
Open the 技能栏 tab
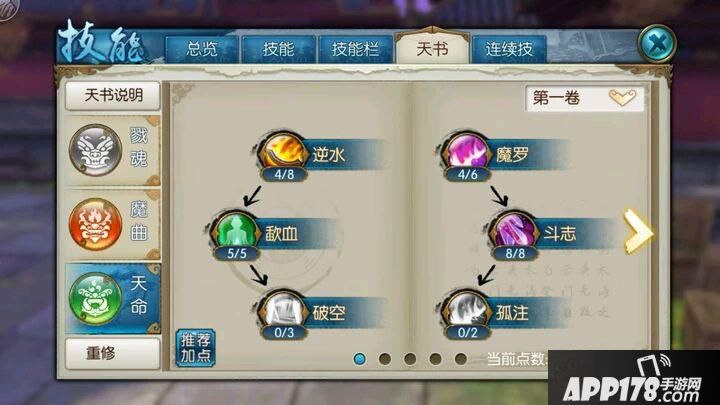(355, 49)
